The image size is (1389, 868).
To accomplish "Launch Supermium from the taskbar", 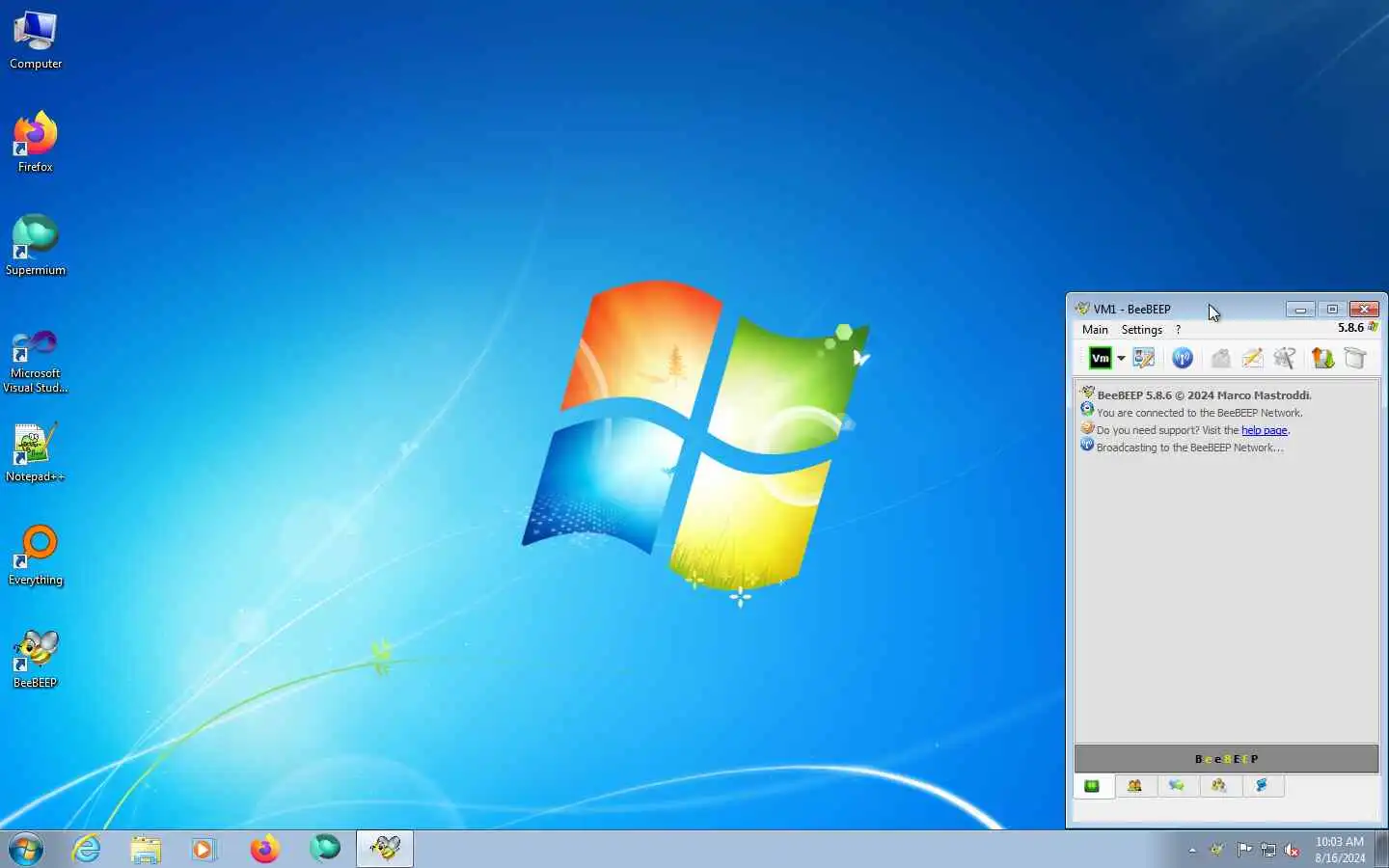I will click(x=325, y=849).
